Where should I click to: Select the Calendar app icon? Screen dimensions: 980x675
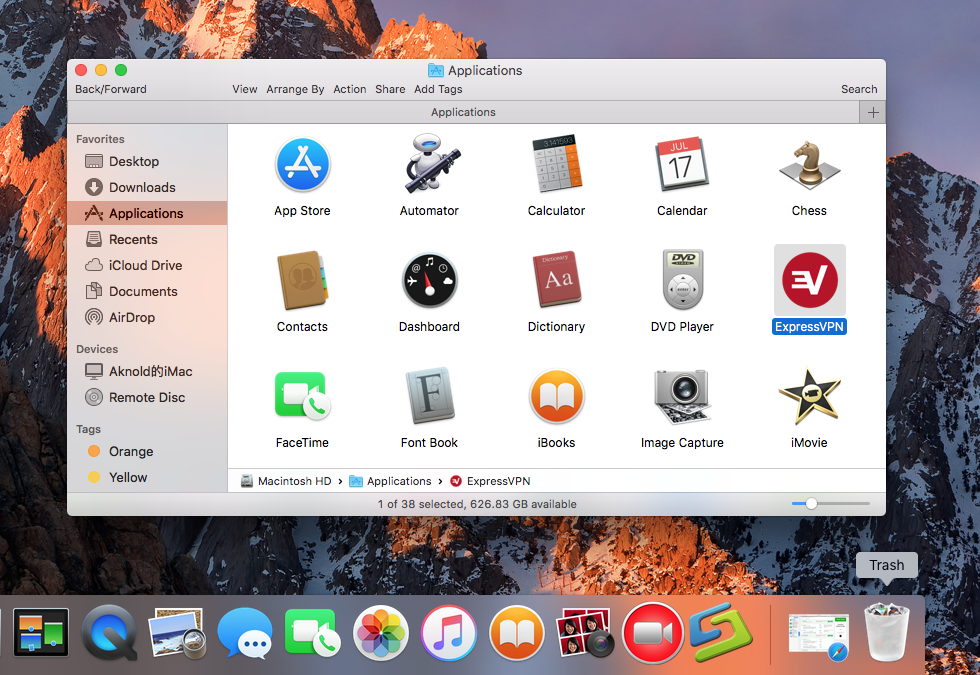pos(682,164)
